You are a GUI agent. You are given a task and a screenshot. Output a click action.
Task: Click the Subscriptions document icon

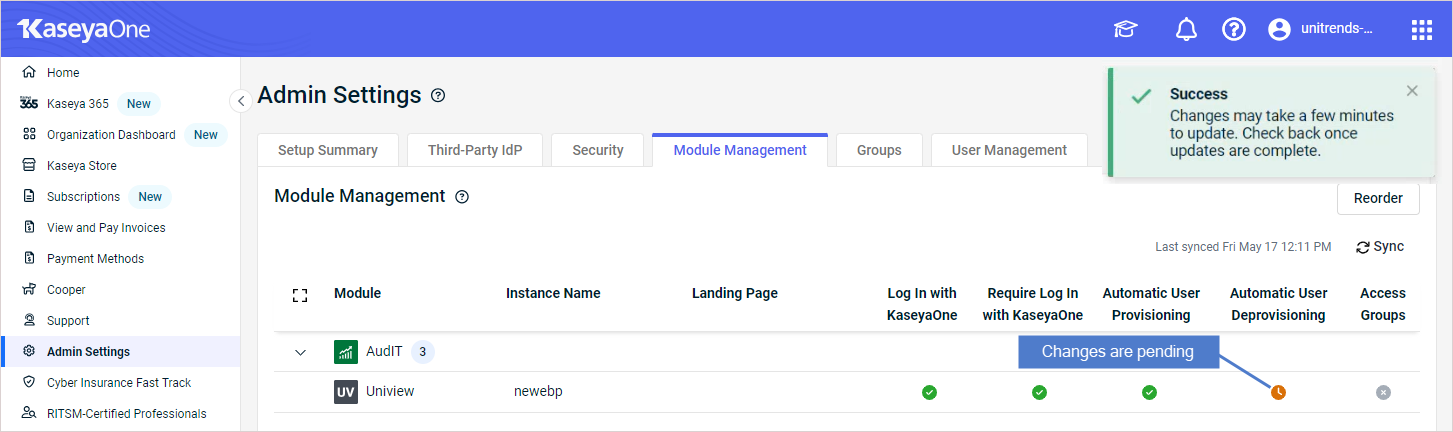point(29,196)
